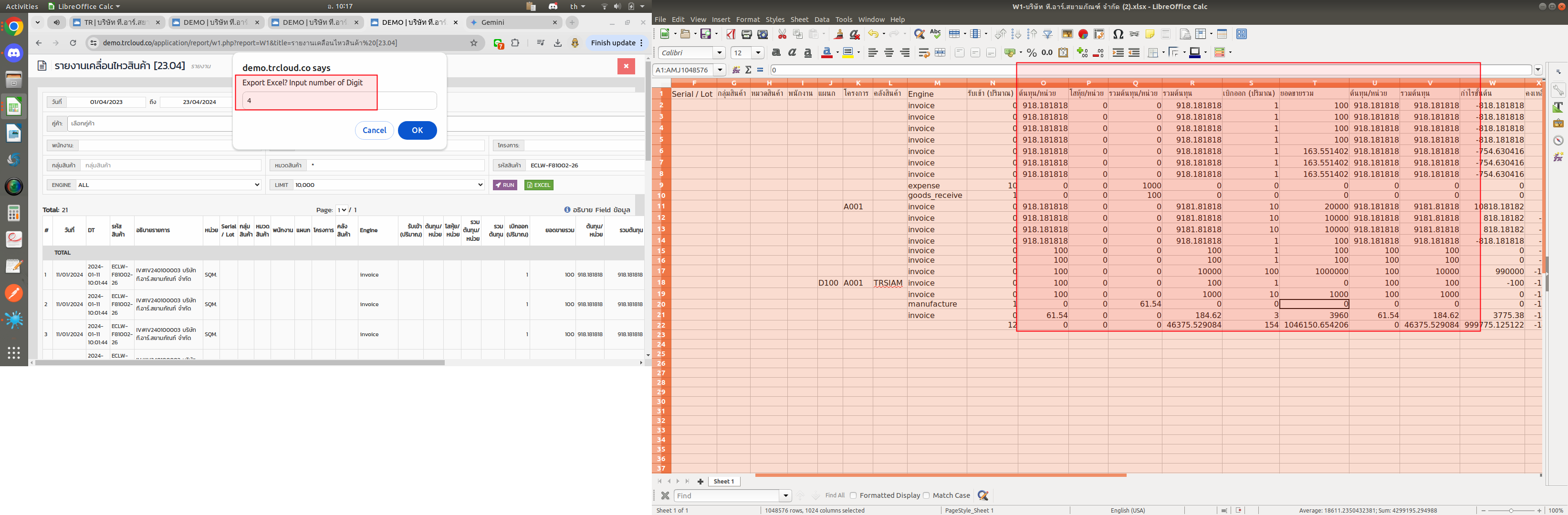Click the digit number input field in prompt
The image size is (1568, 515).
coord(339,100)
